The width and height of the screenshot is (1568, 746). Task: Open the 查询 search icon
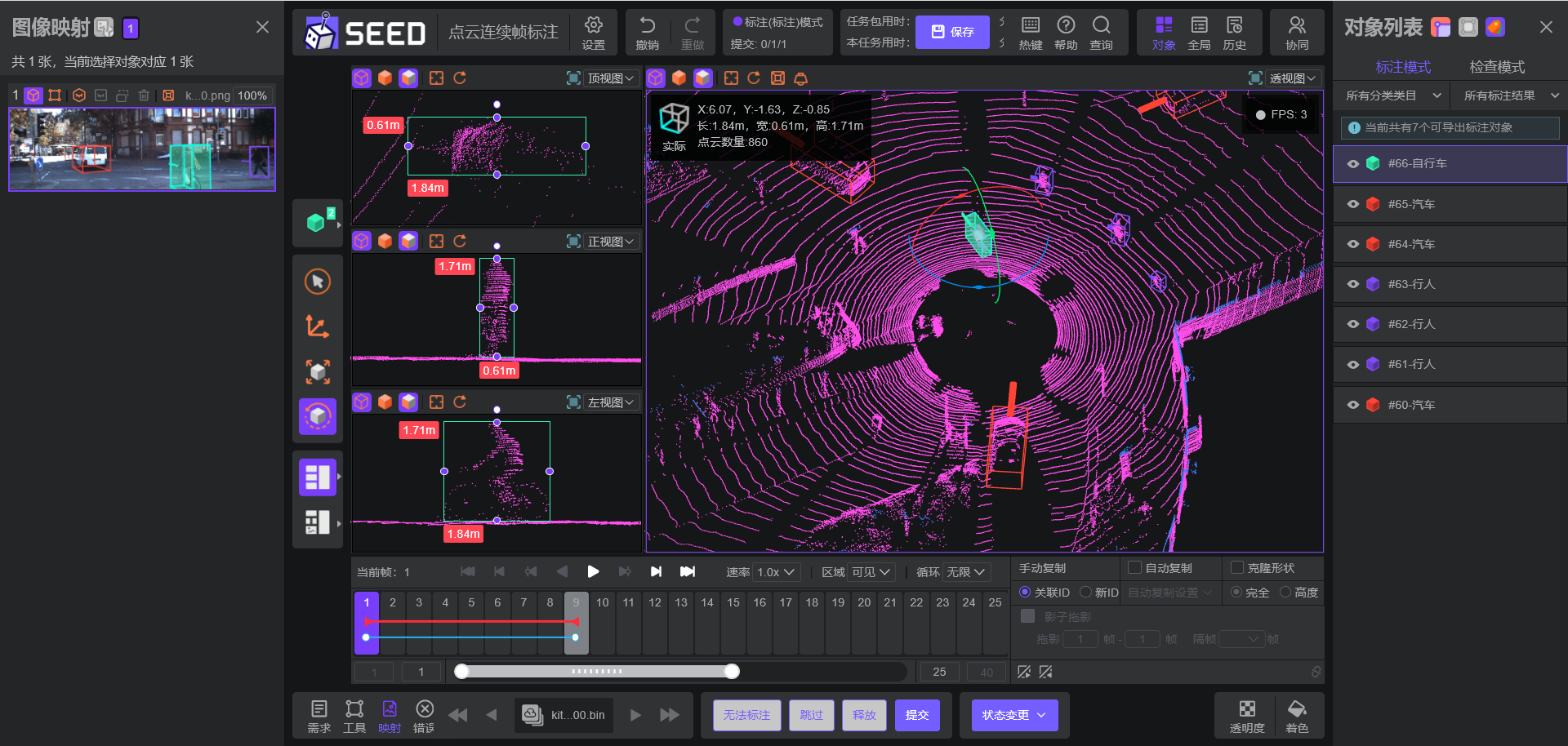(x=1101, y=25)
